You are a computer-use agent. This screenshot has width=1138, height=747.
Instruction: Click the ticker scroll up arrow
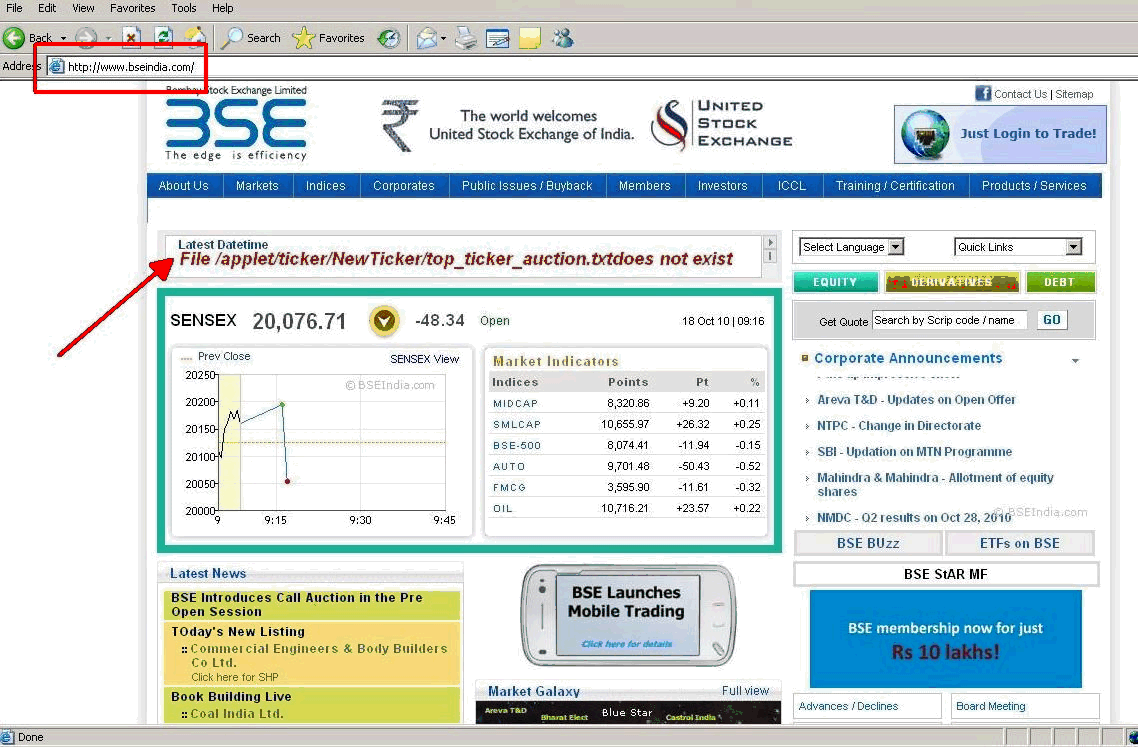tap(770, 242)
